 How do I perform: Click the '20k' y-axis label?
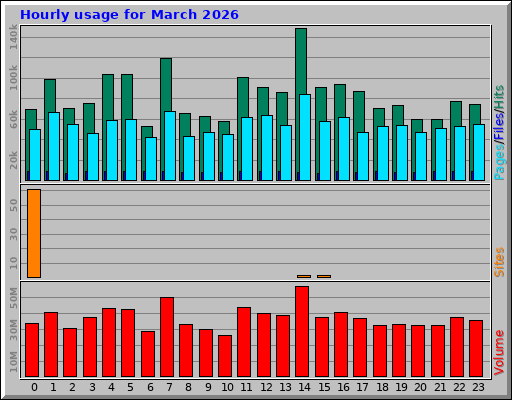(x=13, y=160)
